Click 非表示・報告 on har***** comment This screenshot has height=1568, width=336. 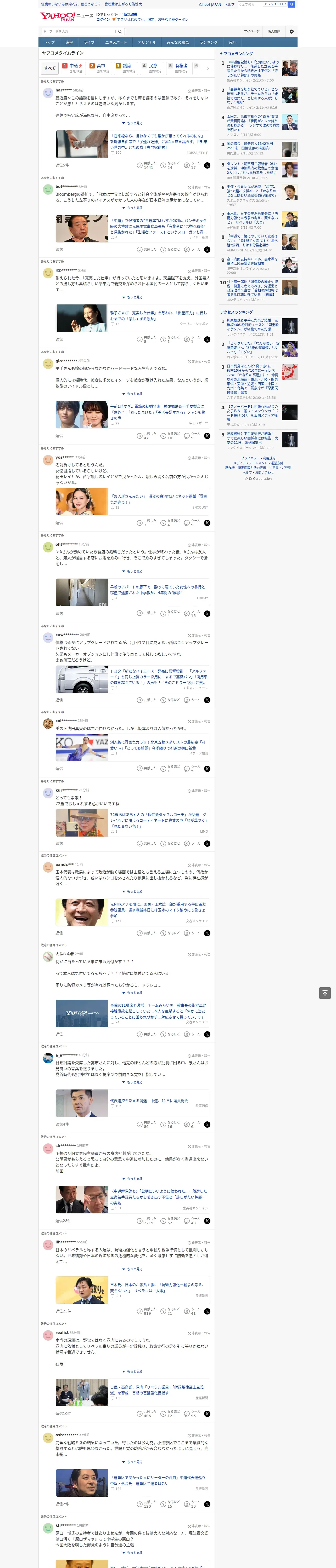click(x=199, y=91)
